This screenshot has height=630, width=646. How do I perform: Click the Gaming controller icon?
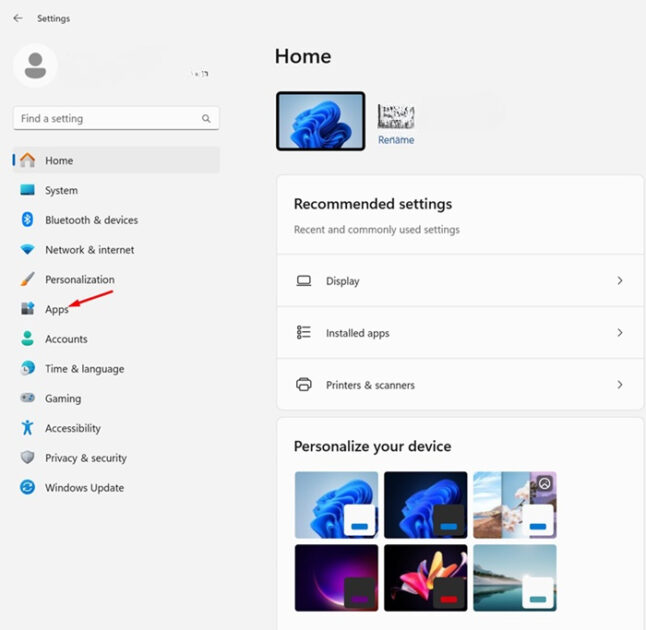click(28, 398)
